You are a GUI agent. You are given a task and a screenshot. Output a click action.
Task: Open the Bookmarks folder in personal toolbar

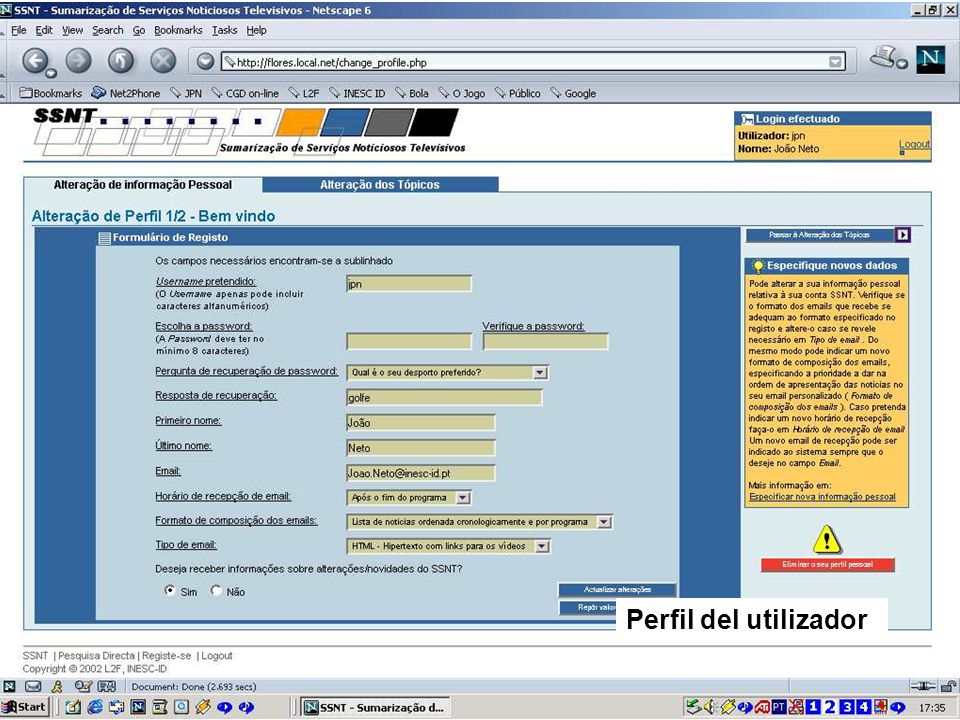tap(51, 93)
